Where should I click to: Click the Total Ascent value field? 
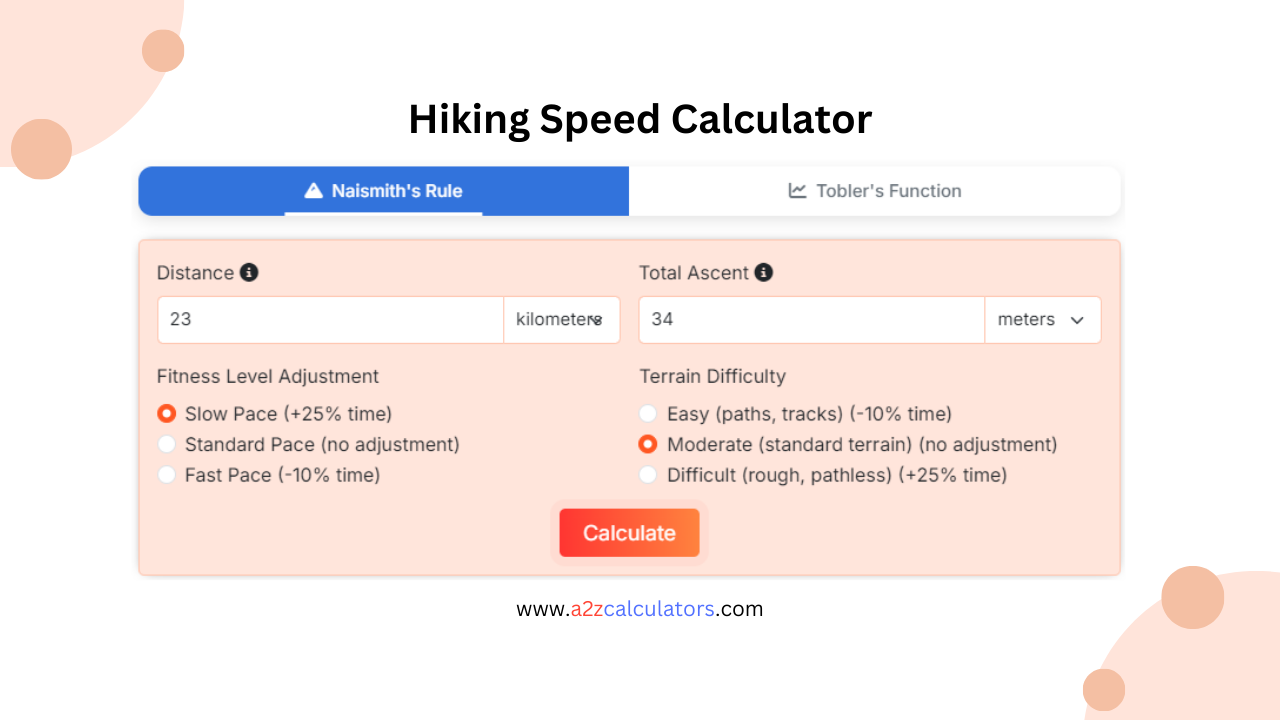pos(810,319)
